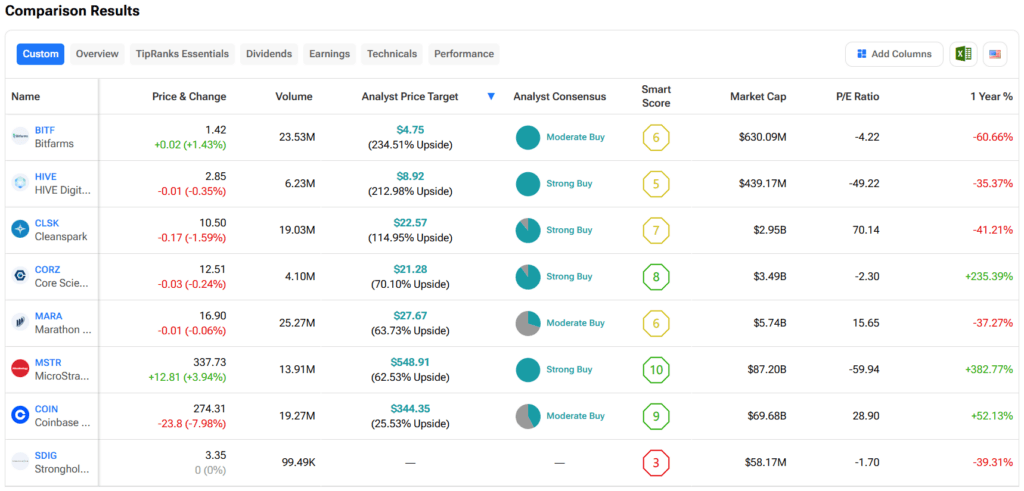Screen dimensions: 1024x491
Task: Click the $4.75 price target
Action: [410, 130]
